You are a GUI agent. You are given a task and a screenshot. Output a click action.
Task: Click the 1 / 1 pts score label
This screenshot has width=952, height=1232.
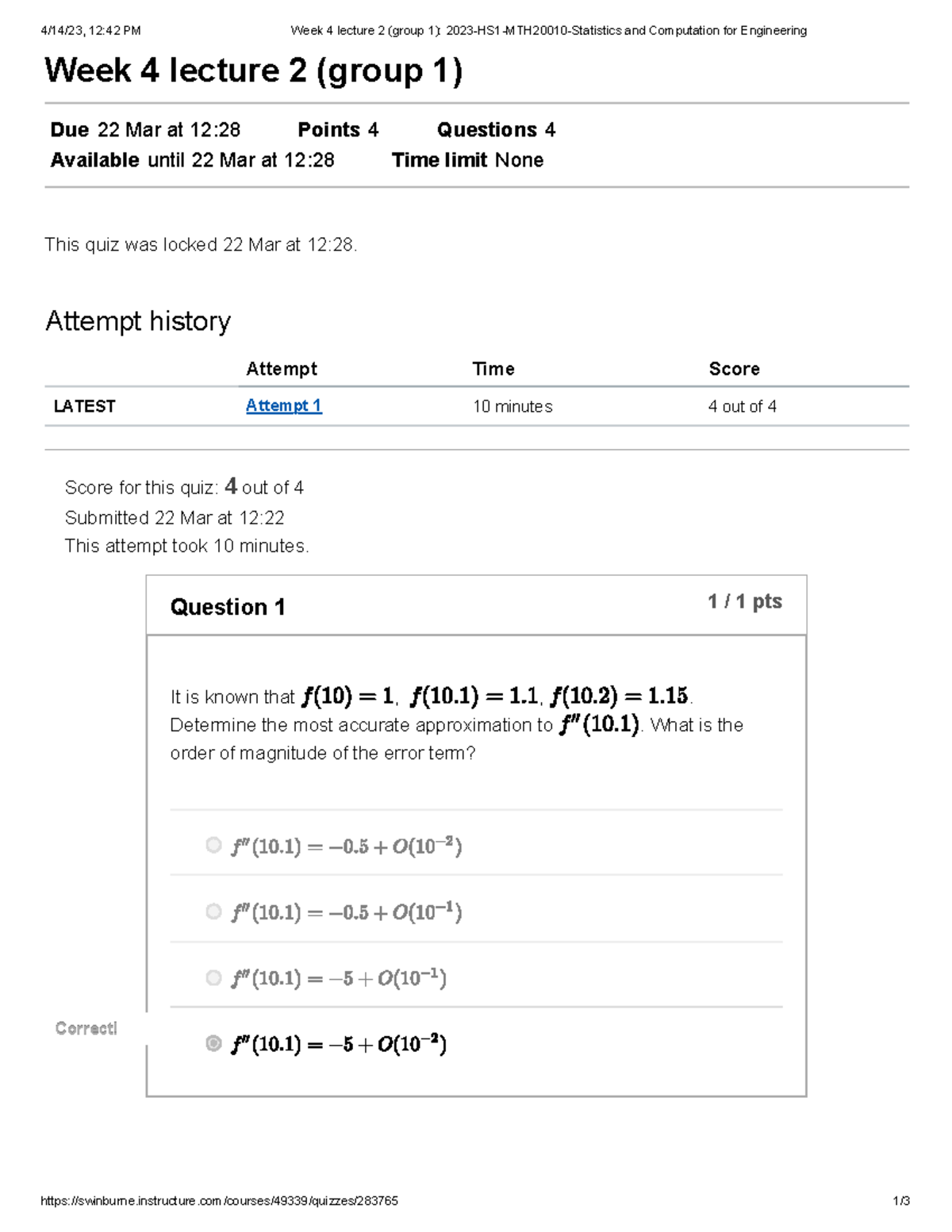743,601
